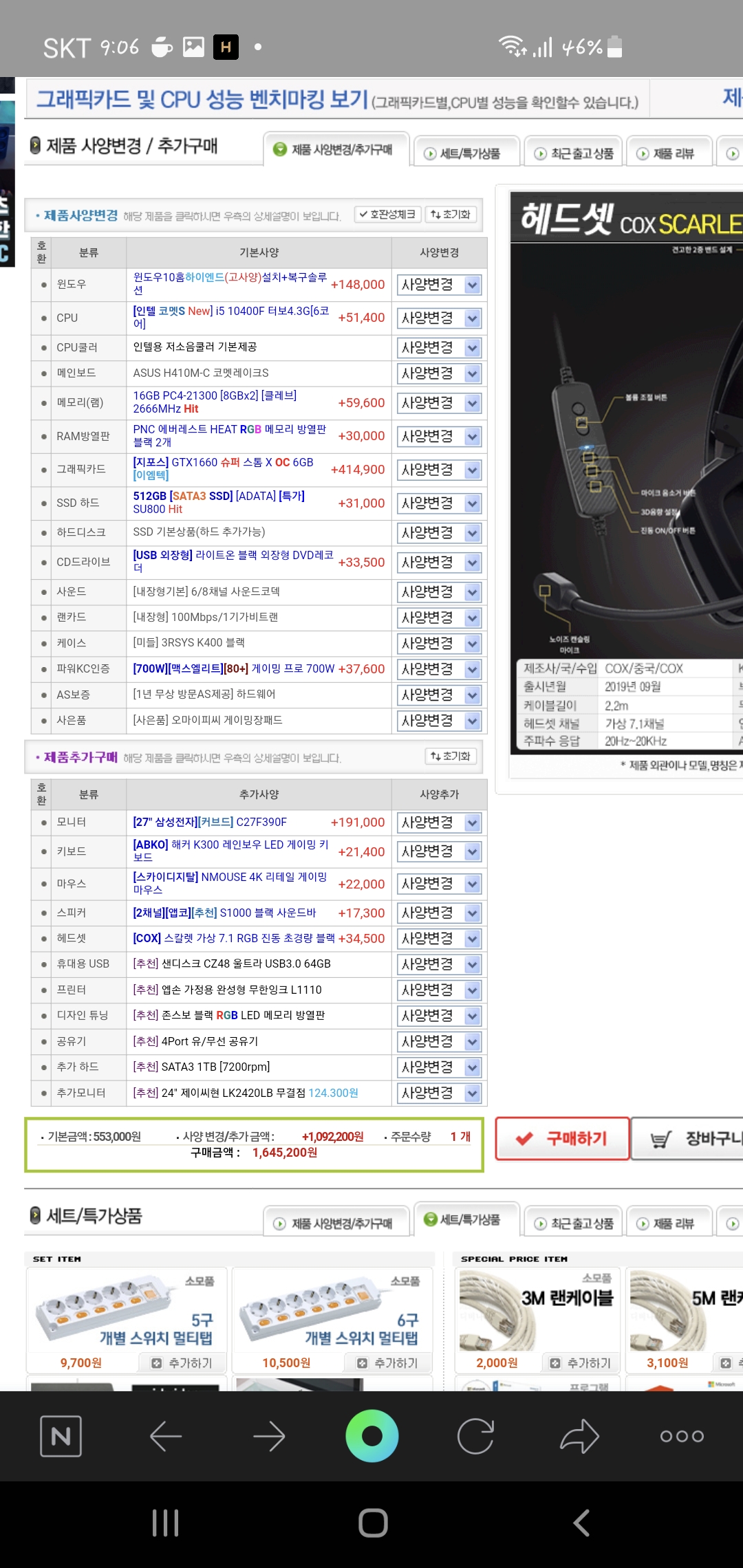Tap Android recent apps button
The height and width of the screenshot is (1568, 743).
(x=166, y=1523)
